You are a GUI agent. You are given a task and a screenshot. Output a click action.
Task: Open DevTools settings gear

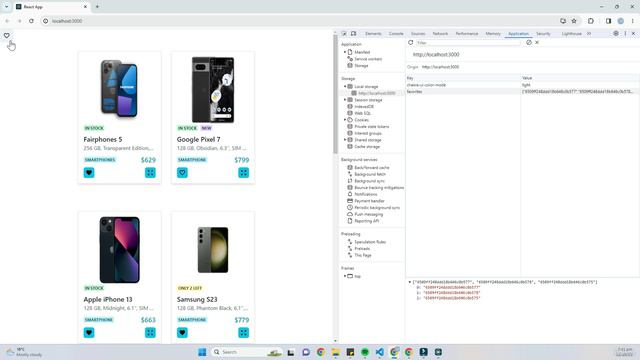(x=616, y=33)
